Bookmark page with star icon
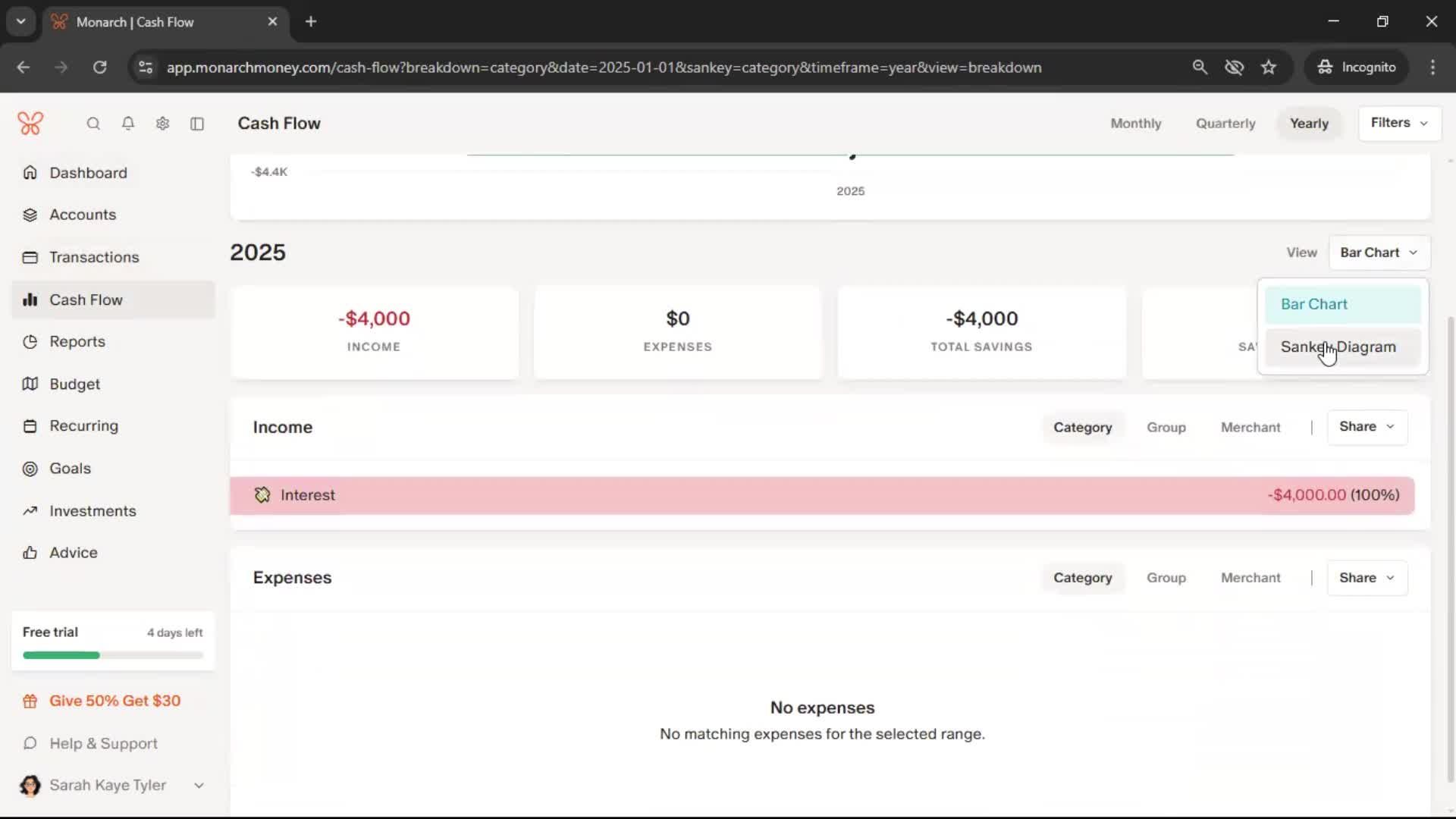Image resolution: width=1456 pixels, height=819 pixels. click(1269, 67)
